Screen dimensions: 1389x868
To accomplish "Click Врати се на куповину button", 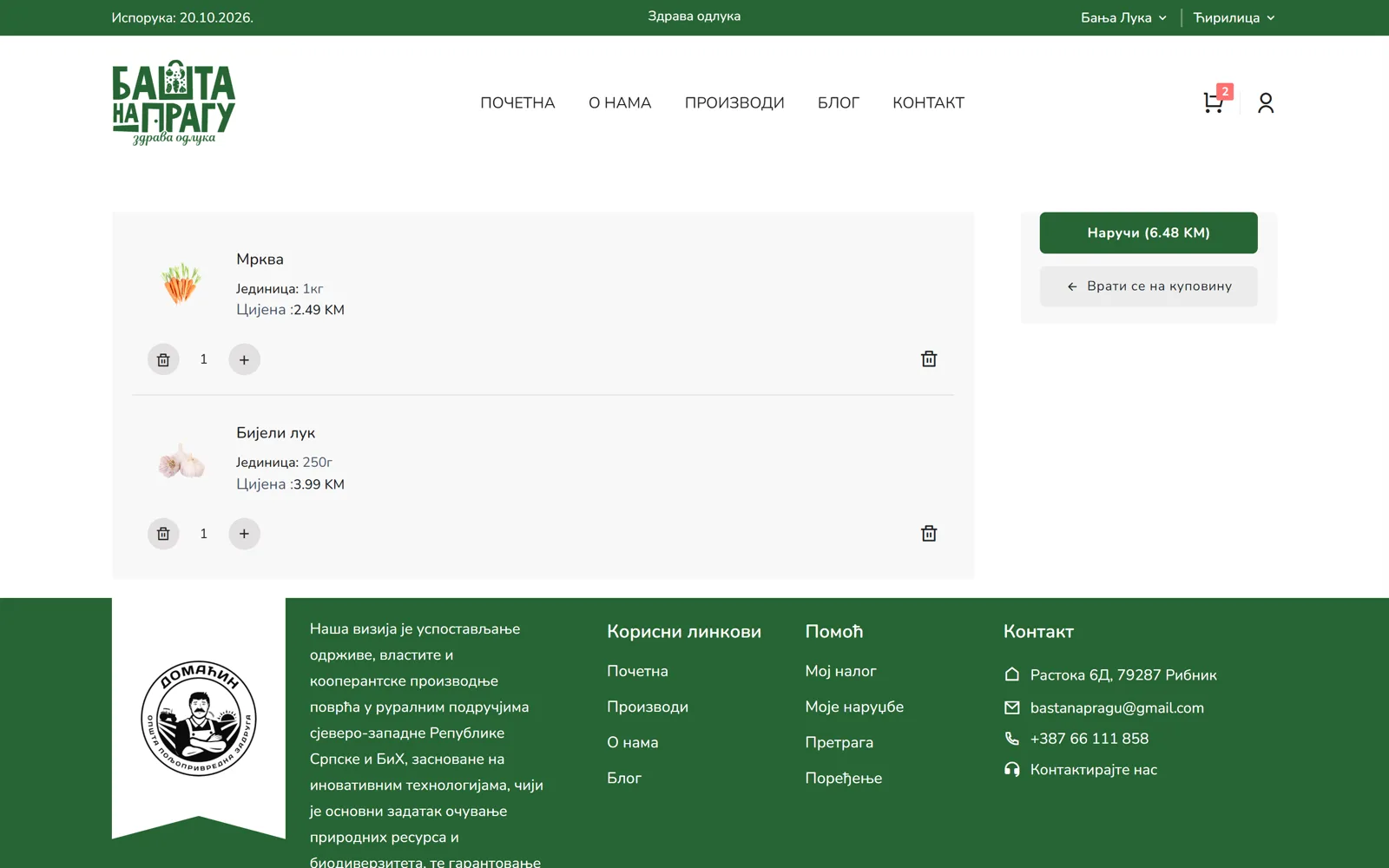I will [x=1149, y=286].
